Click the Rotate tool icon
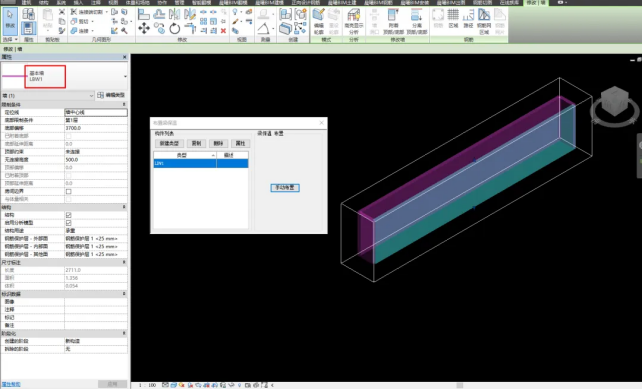642x389 pixels. [175, 28]
